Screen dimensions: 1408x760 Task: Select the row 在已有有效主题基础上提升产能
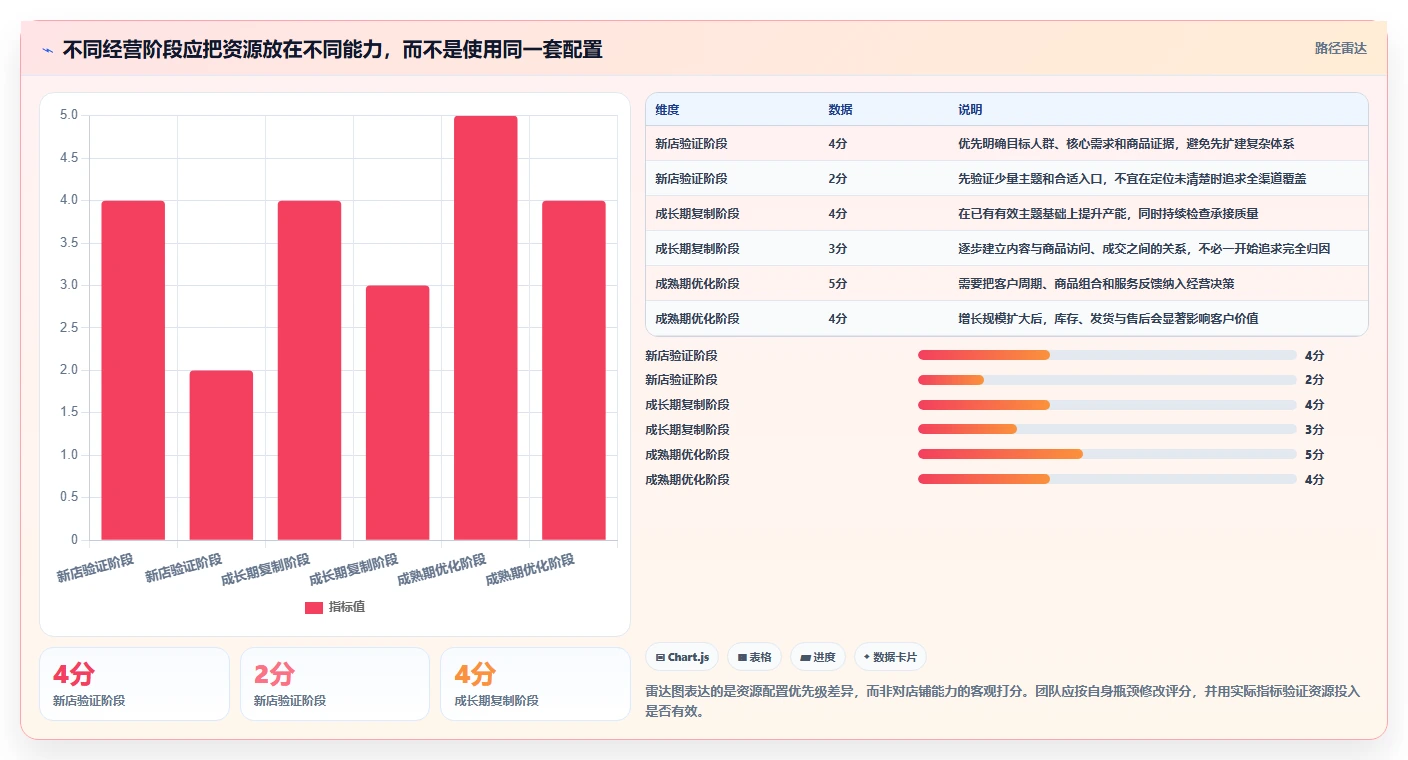click(1007, 214)
